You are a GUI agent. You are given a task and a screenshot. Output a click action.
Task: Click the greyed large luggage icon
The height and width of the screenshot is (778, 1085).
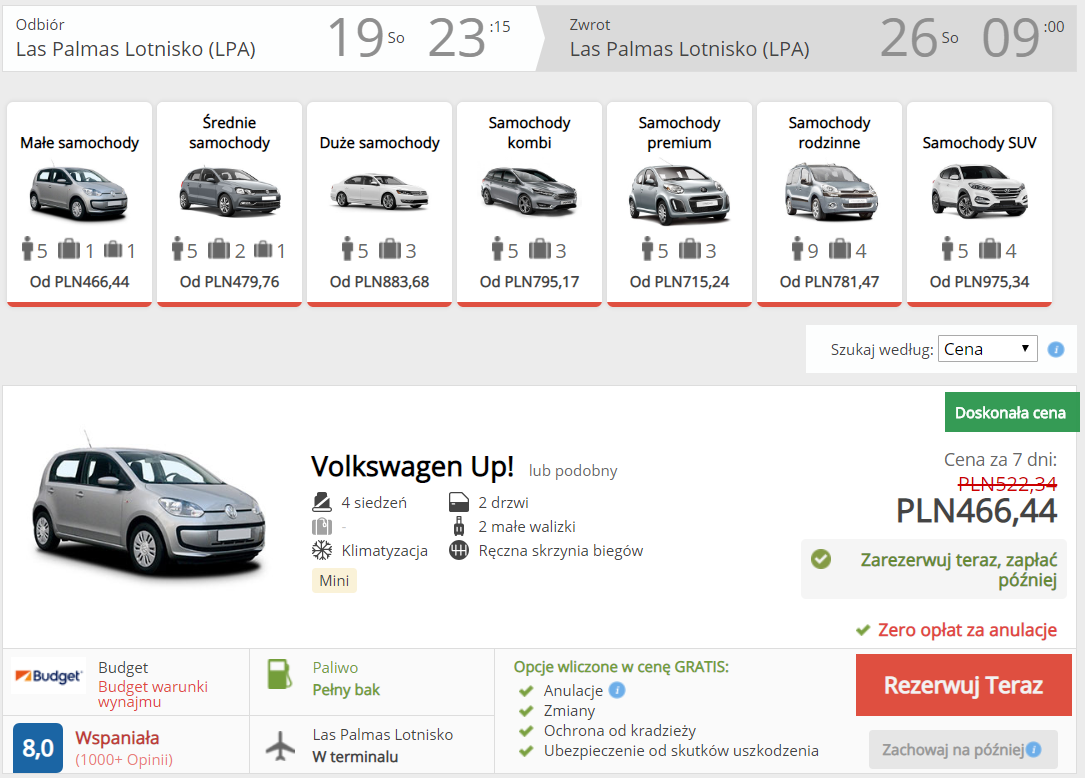(322, 526)
